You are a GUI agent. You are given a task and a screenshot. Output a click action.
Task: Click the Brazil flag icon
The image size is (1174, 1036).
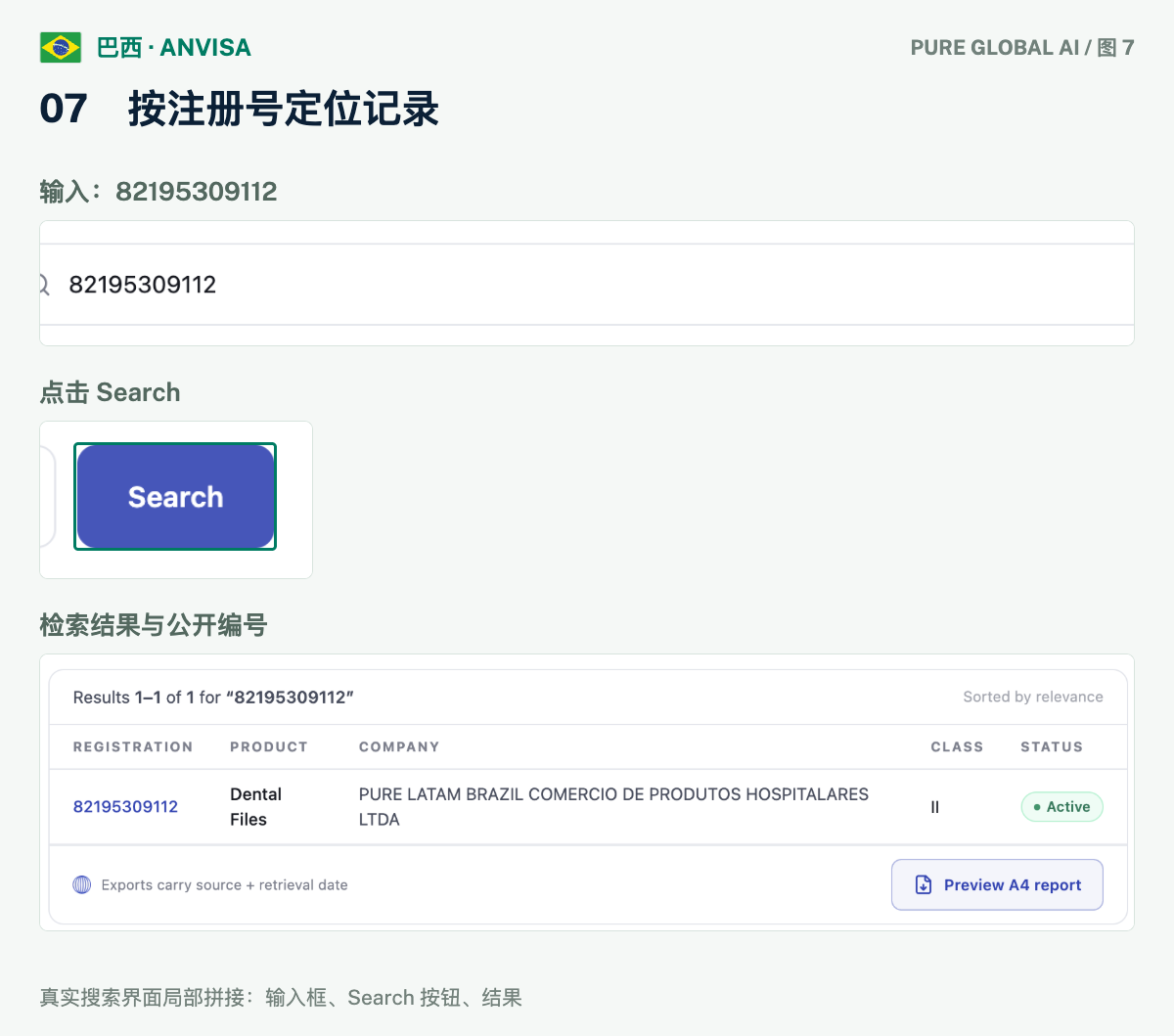61,47
